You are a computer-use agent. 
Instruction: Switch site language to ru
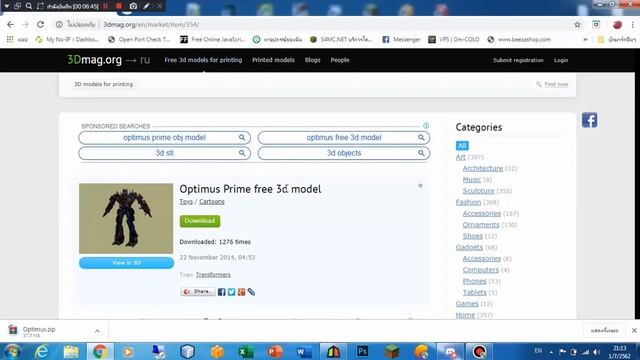pos(145,60)
